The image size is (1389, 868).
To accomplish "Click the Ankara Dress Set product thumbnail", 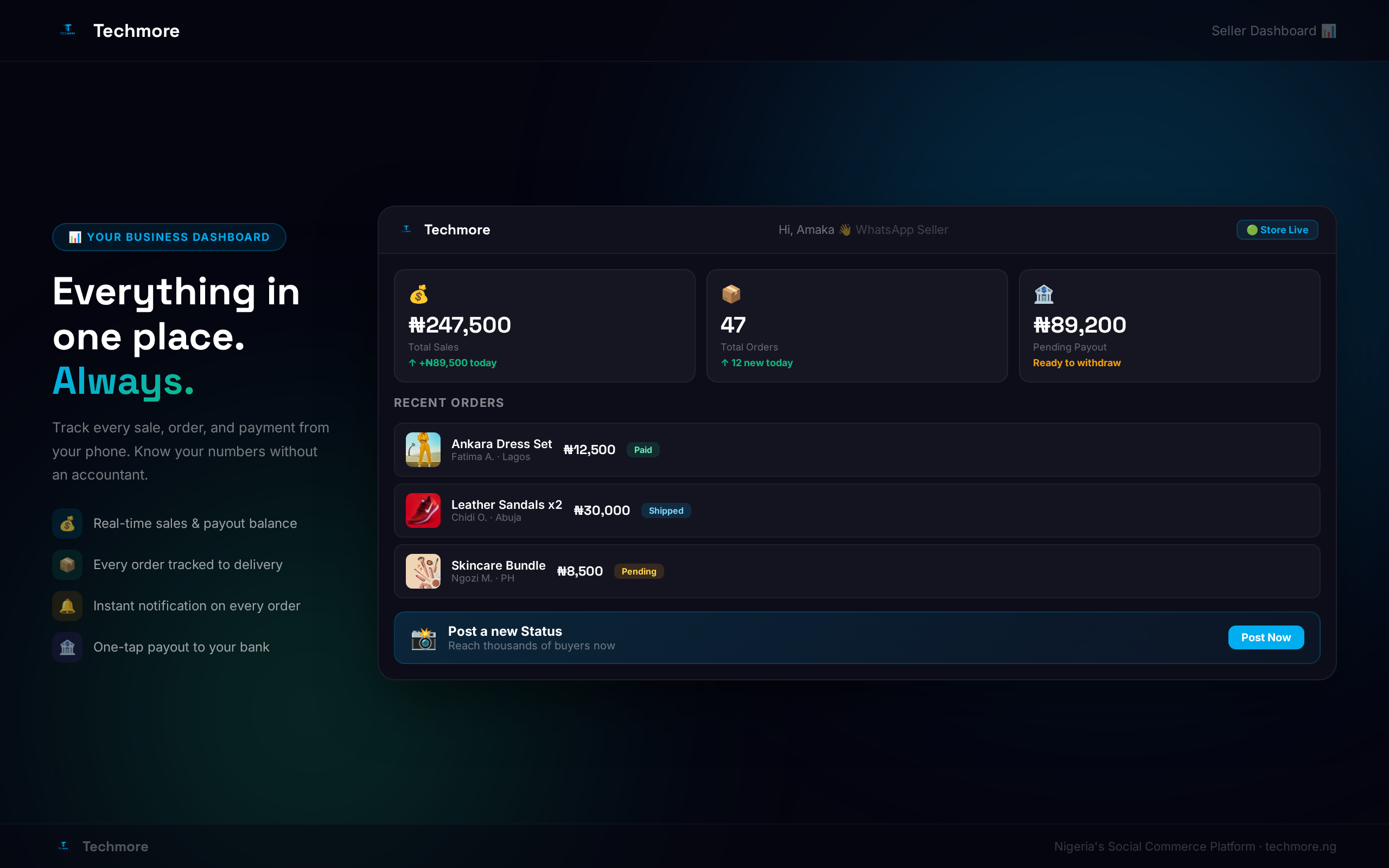I will (x=423, y=450).
